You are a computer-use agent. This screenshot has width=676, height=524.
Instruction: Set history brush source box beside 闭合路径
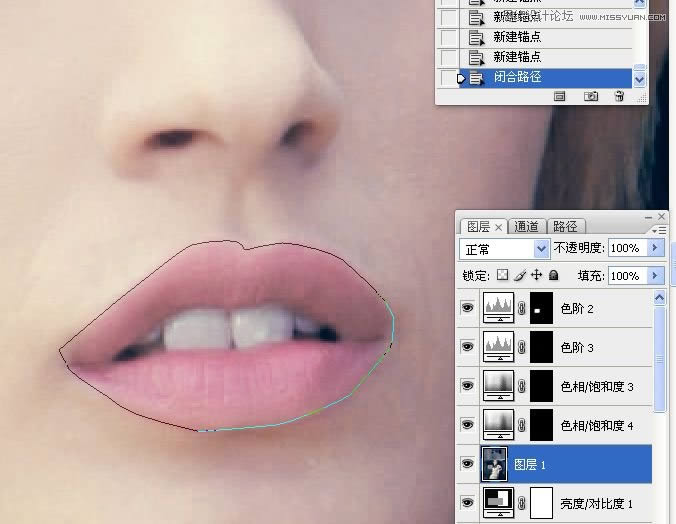tap(449, 77)
